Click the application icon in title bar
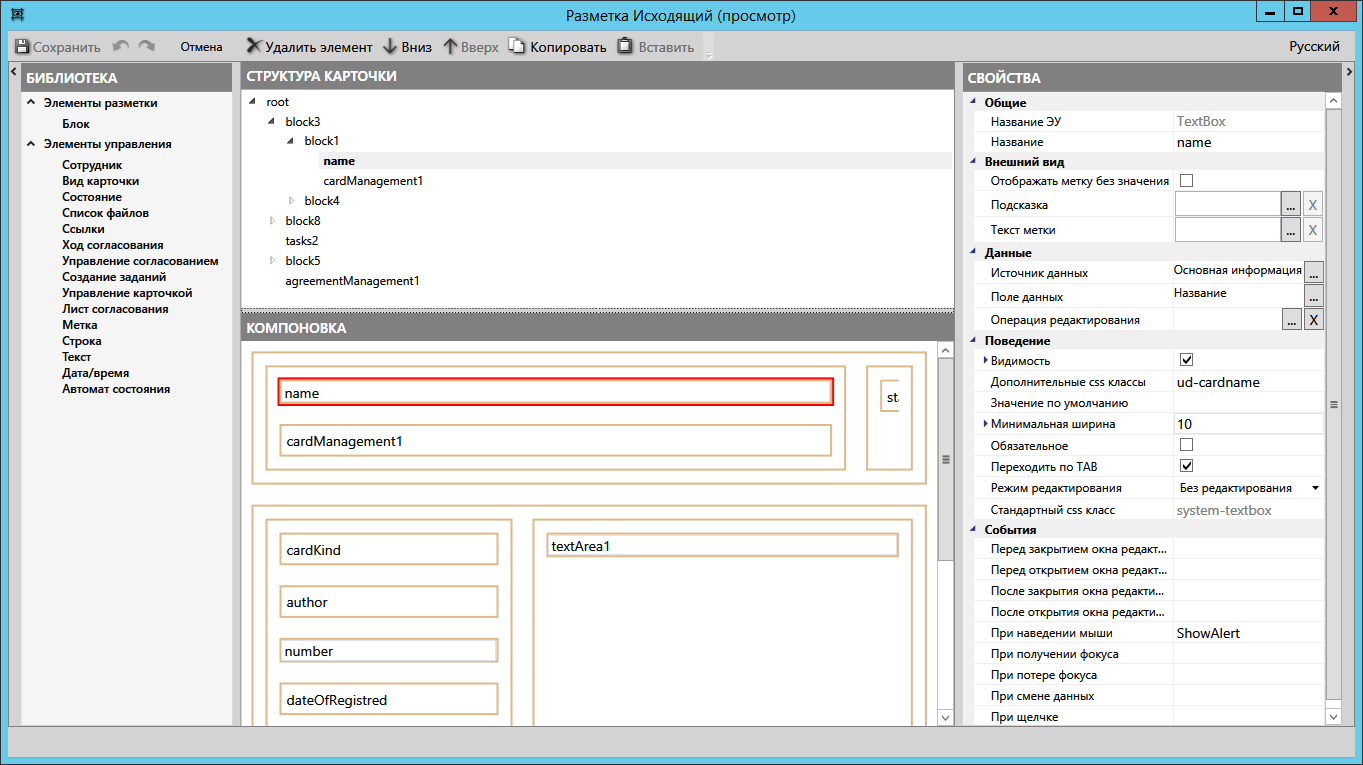 coord(17,15)
